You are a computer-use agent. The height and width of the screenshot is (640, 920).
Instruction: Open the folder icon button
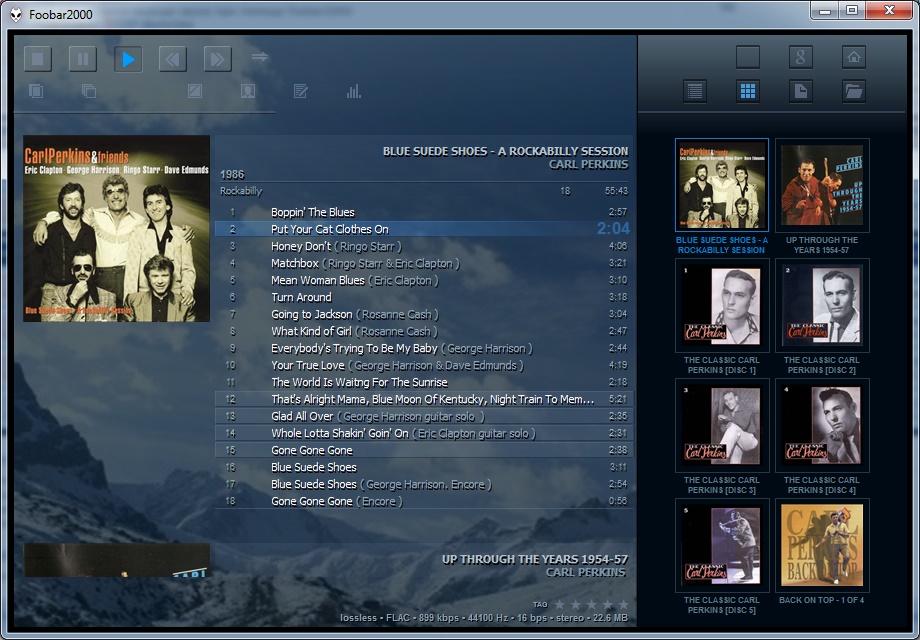(x=854, y=91)
